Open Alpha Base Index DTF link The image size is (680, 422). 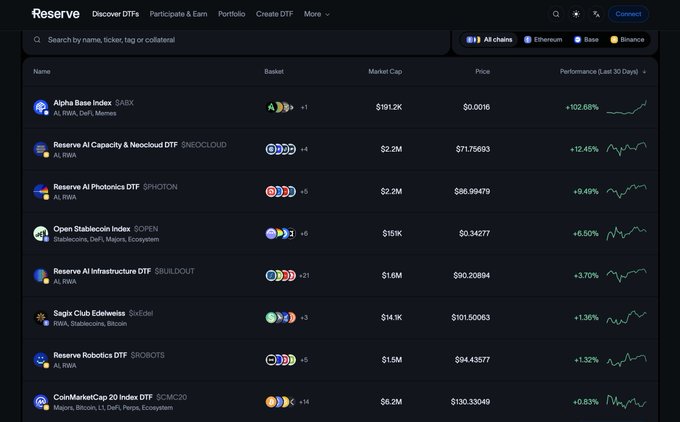pyautogui.click(x=82, y=103)
